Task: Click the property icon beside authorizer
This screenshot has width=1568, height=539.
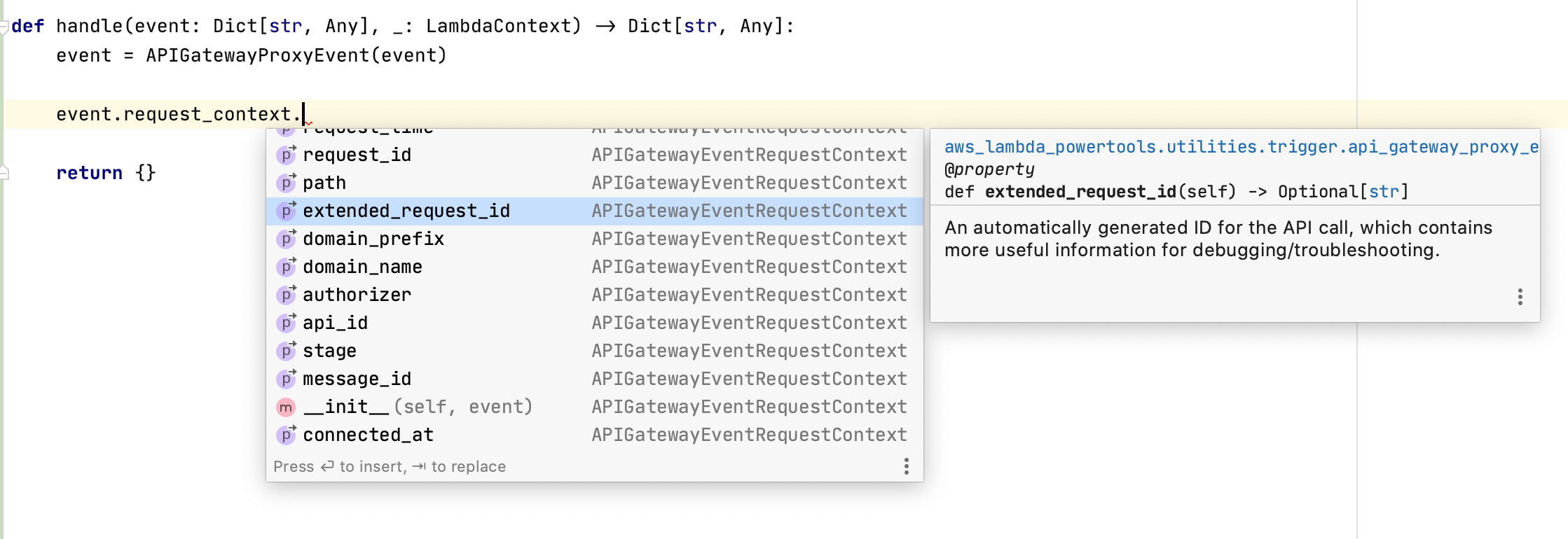Action: point(286,295)
